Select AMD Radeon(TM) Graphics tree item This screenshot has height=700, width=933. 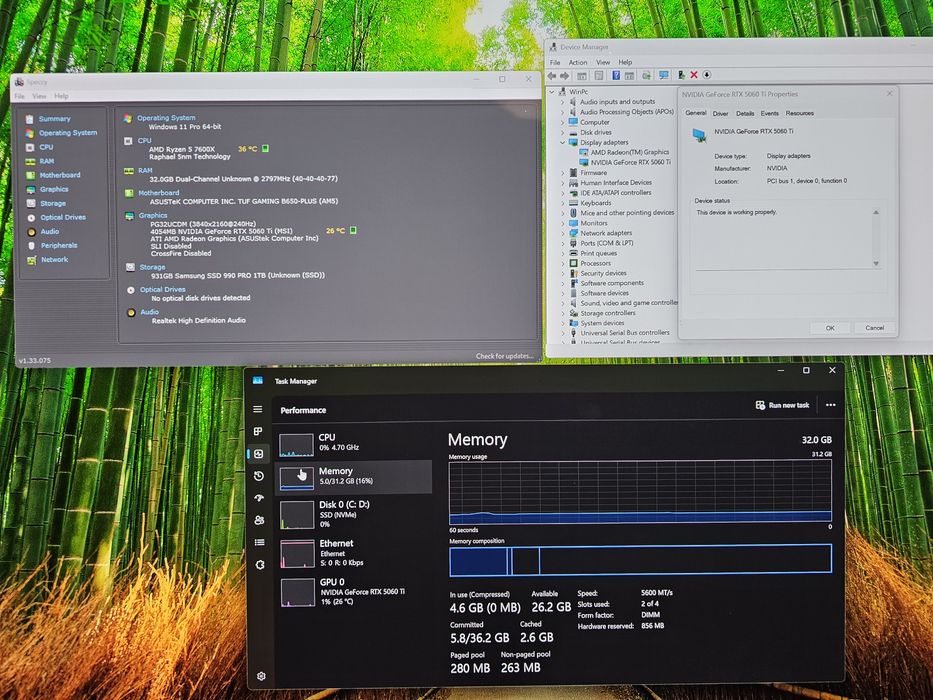tap(625, 152)
